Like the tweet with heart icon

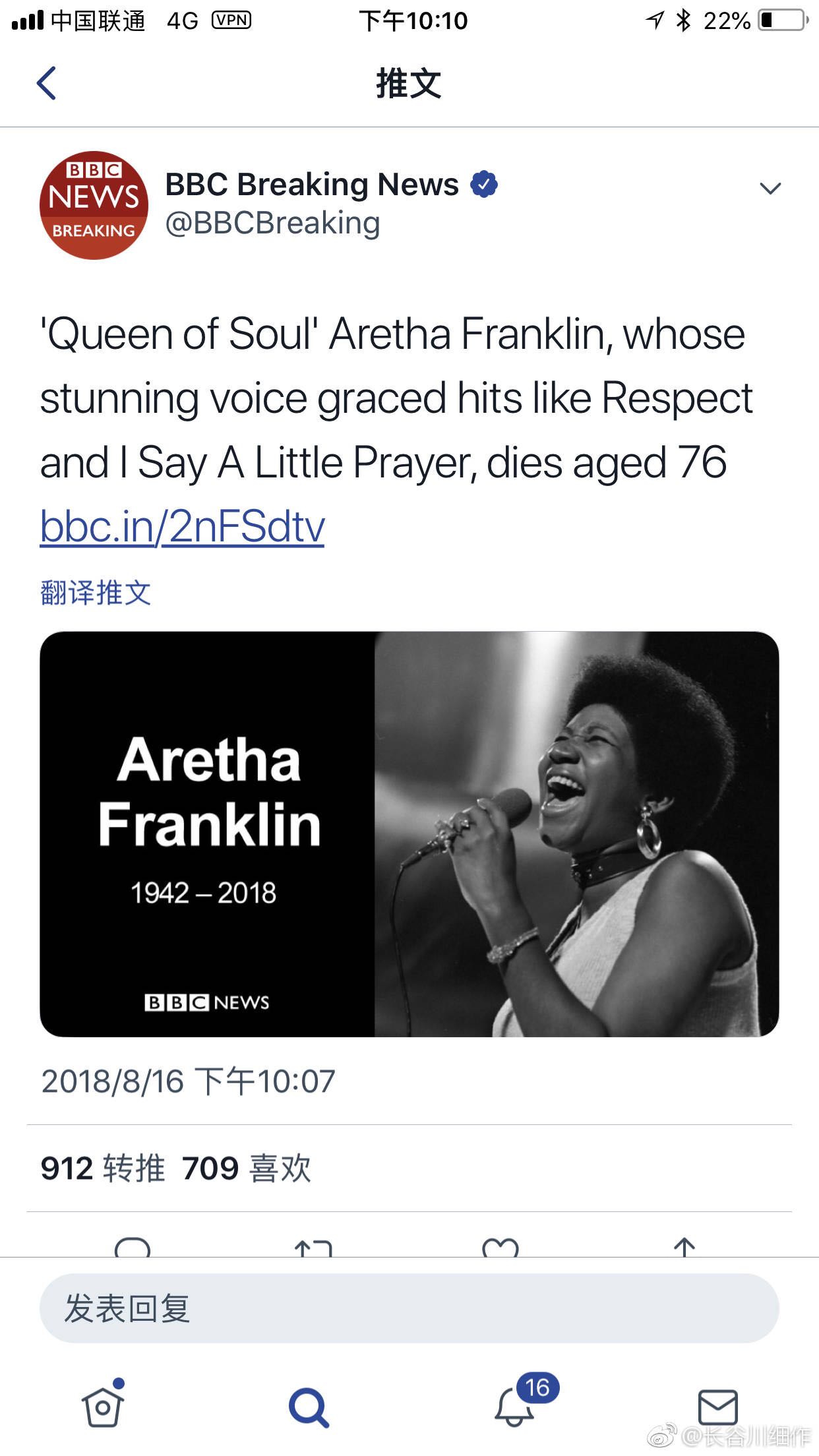tap(501, 1248)
